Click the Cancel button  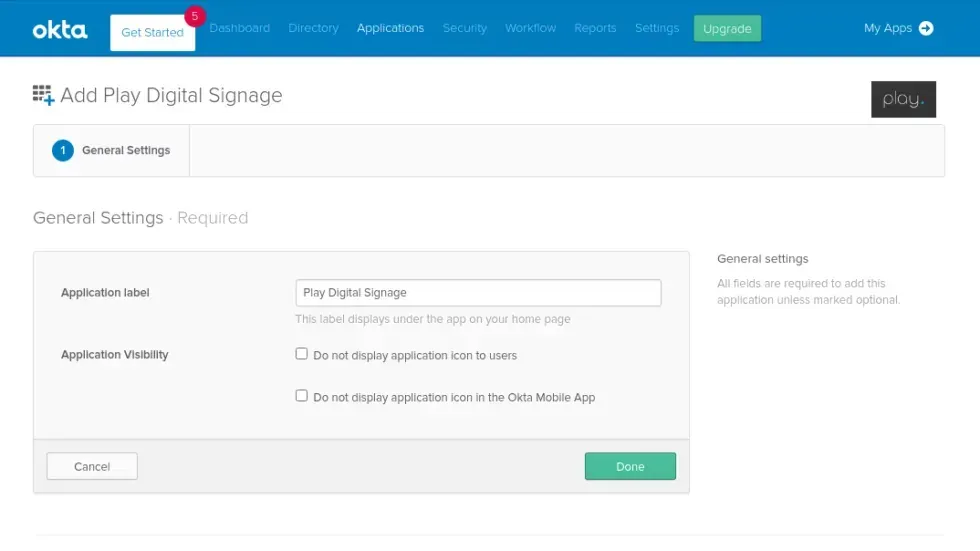[92, 467]
